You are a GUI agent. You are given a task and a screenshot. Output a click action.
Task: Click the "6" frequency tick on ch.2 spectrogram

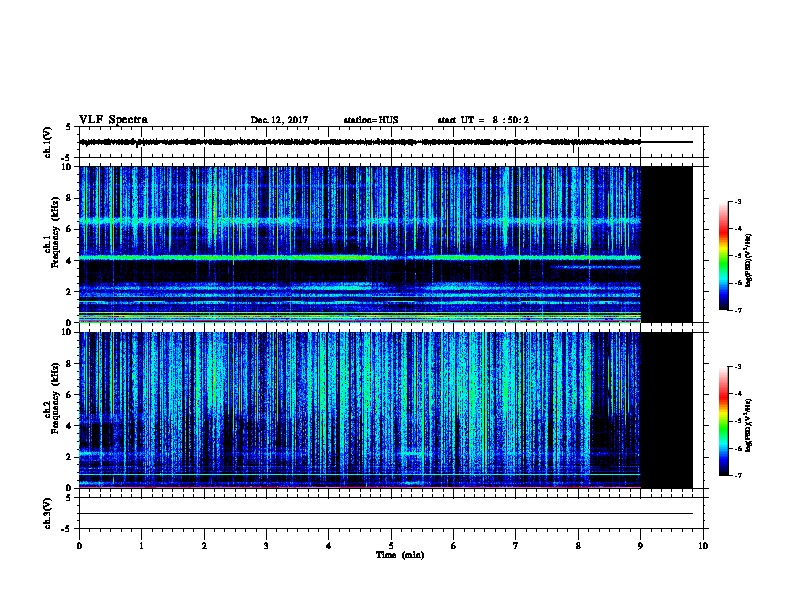pyautogui.click(x=70, y=395)
